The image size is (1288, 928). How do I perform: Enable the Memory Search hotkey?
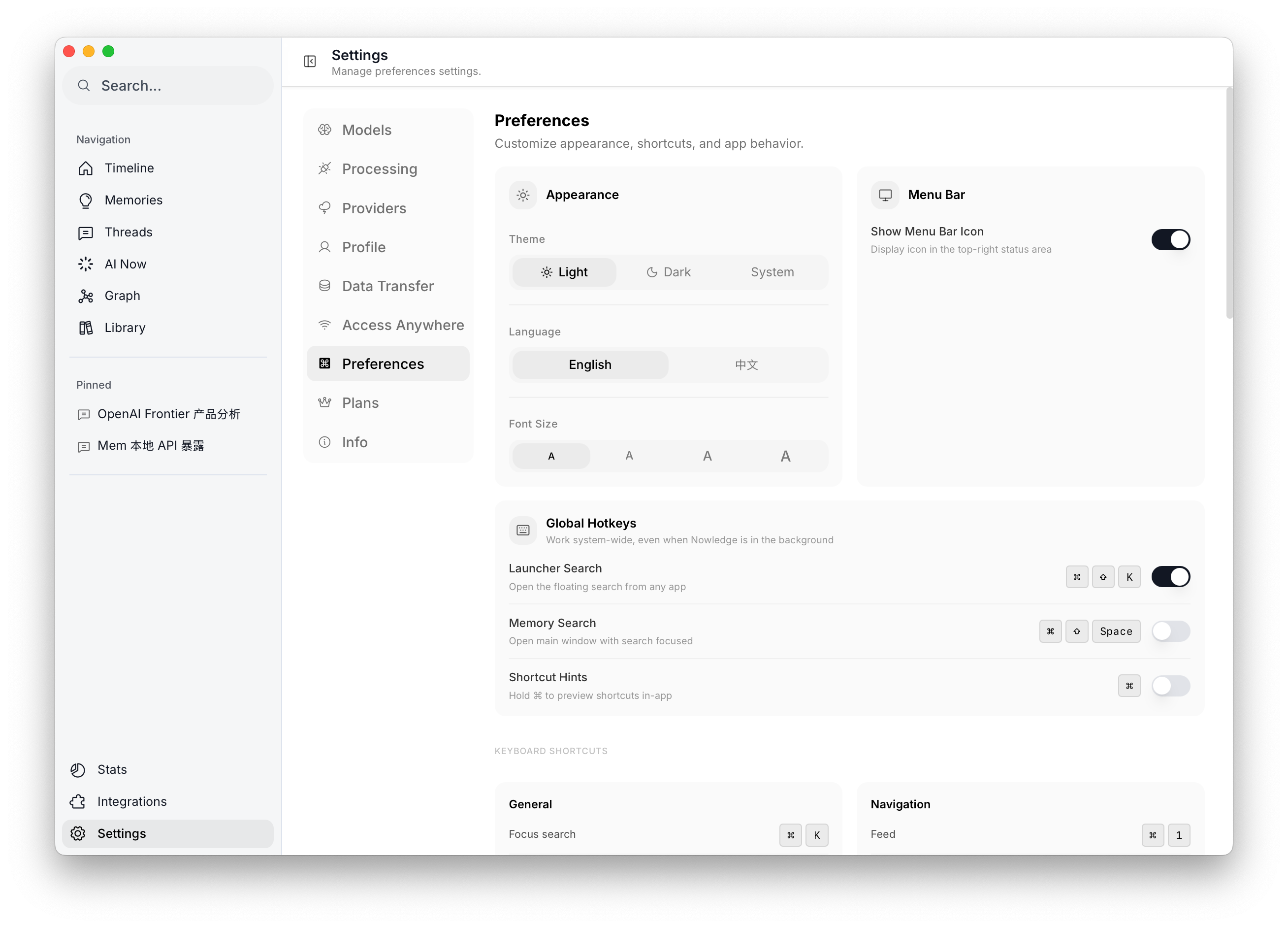pyautogui.click(x=1170, y=631)
